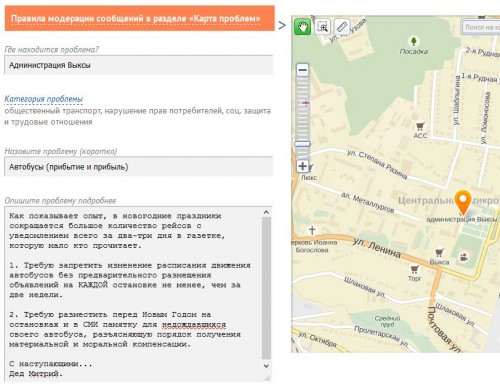
Task: Click the cinema camera icon on map
Action: (x=464, y=257)
